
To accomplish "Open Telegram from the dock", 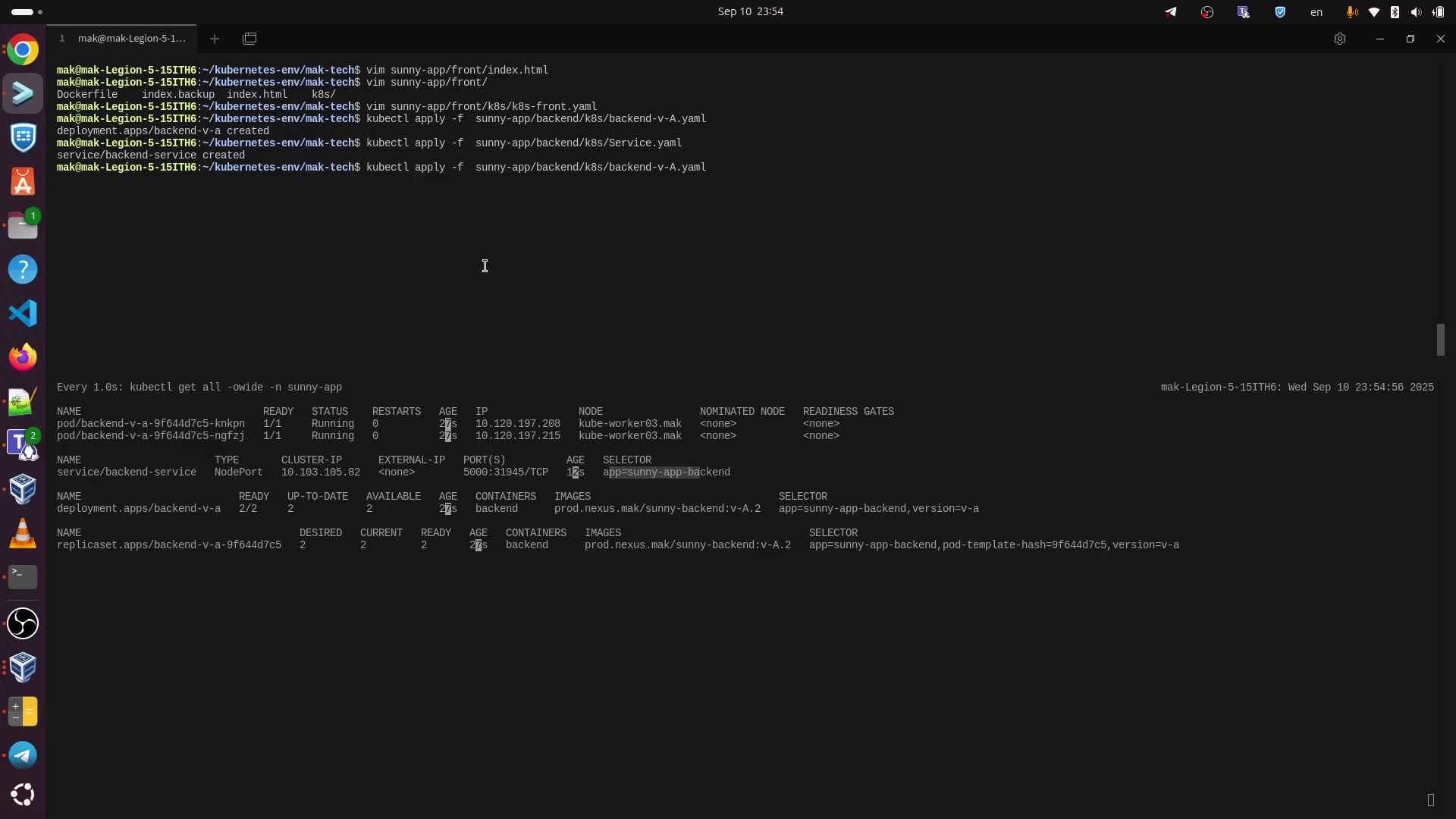I will (x=23, y=755).
